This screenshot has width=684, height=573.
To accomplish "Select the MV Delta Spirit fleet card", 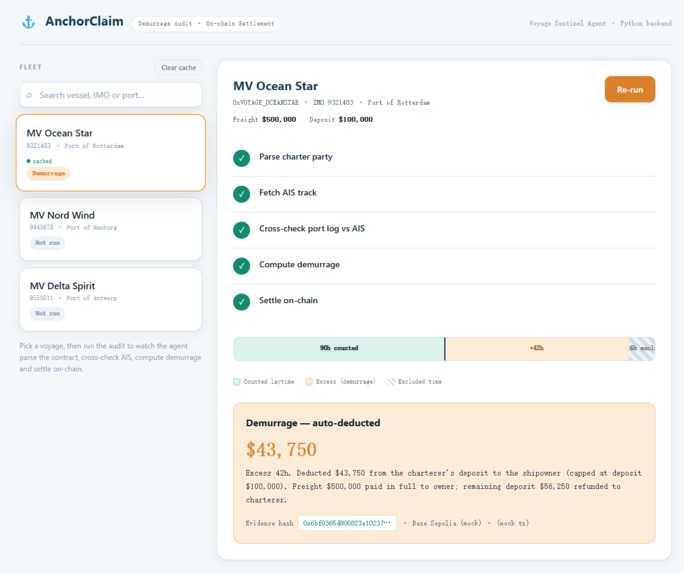I will (x=110, y=300).
